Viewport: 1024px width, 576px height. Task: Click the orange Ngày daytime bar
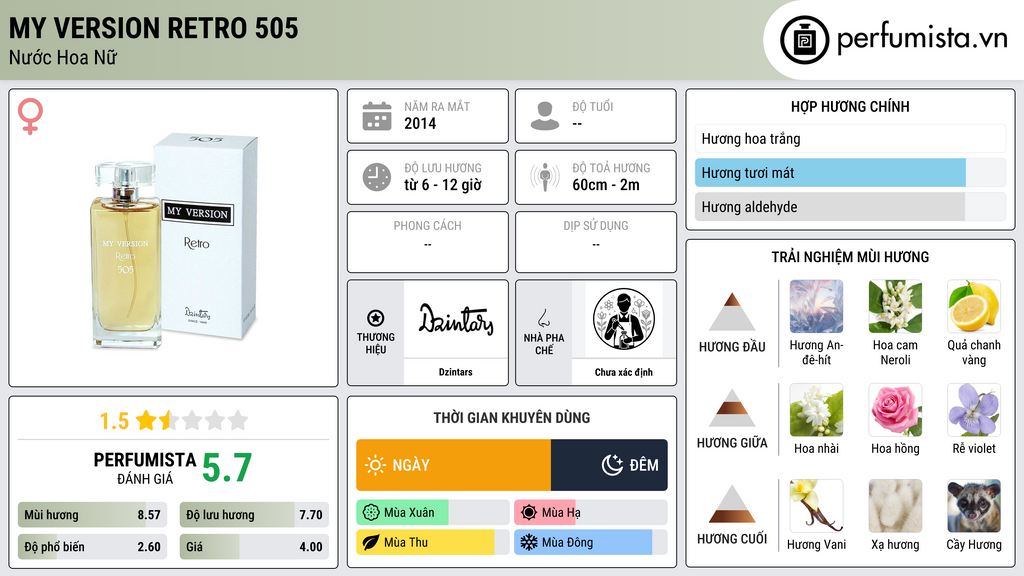click(453, 465)
